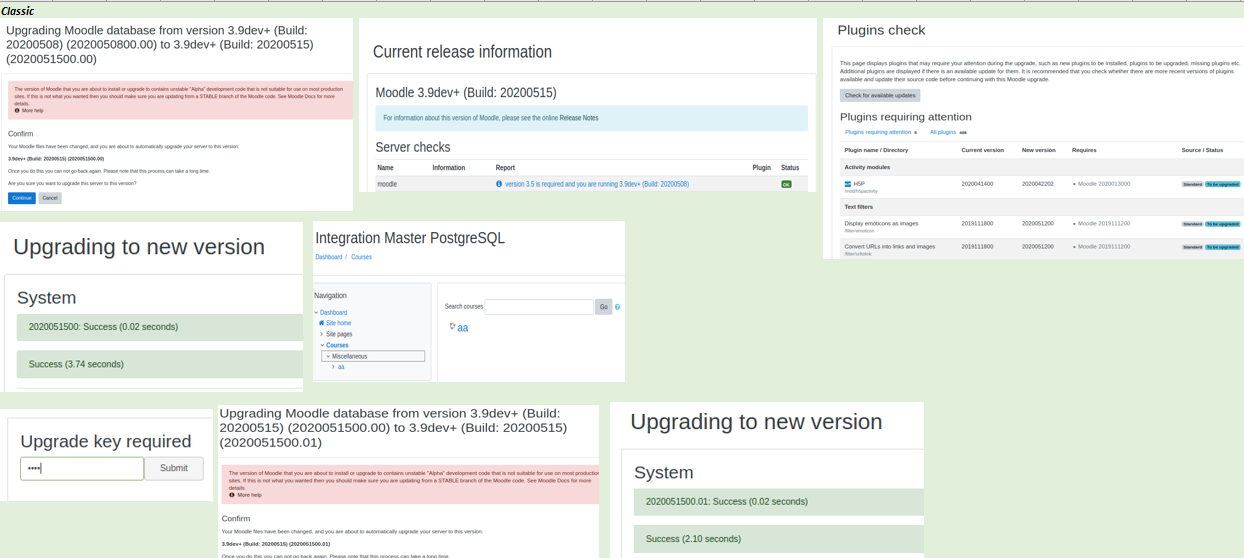Click To be upgraded badge for H5P
The width and height of the screenshot is (1244, 558).
[x=1222, y=184]
